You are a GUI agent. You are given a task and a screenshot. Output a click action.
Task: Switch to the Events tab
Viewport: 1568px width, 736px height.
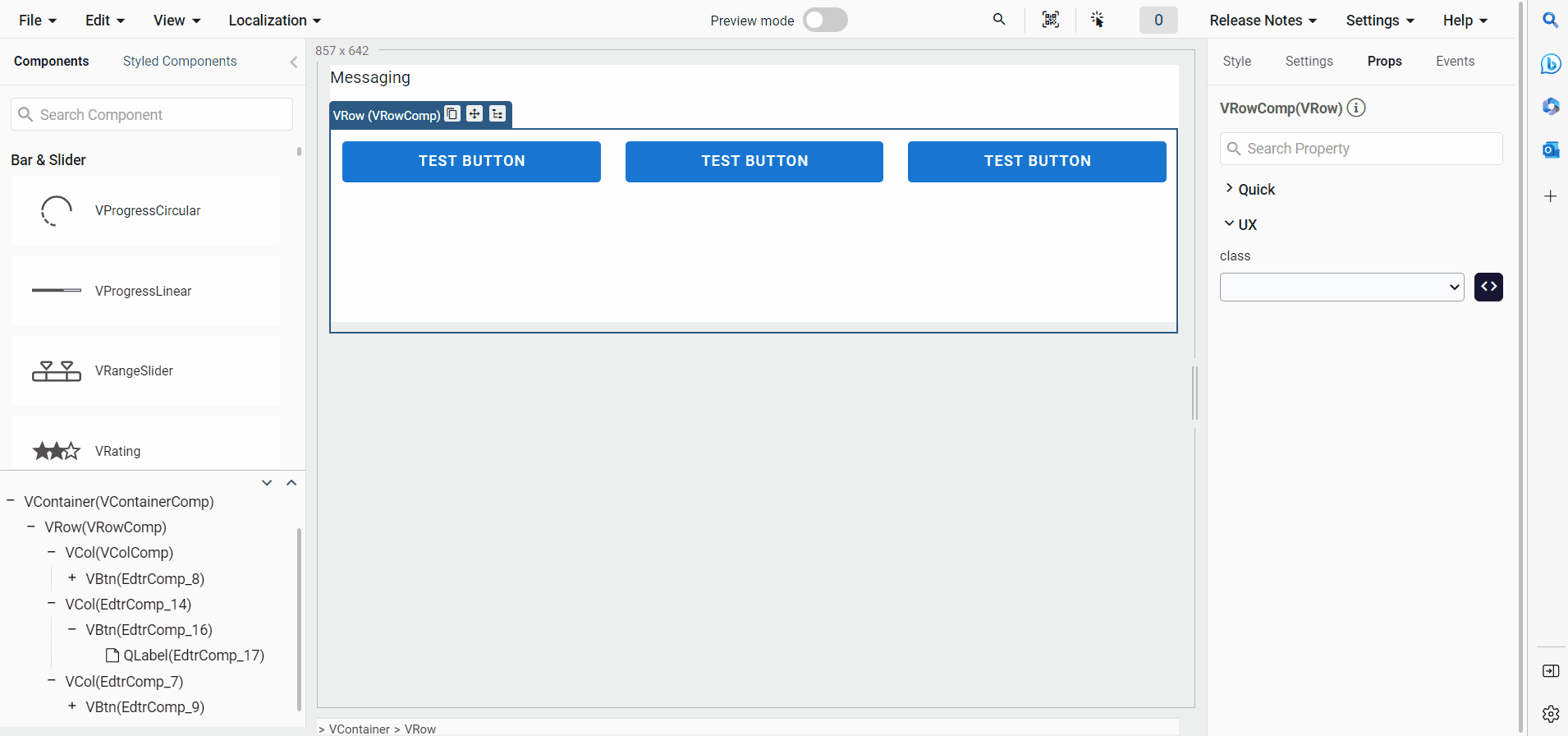pos(1455,62)
